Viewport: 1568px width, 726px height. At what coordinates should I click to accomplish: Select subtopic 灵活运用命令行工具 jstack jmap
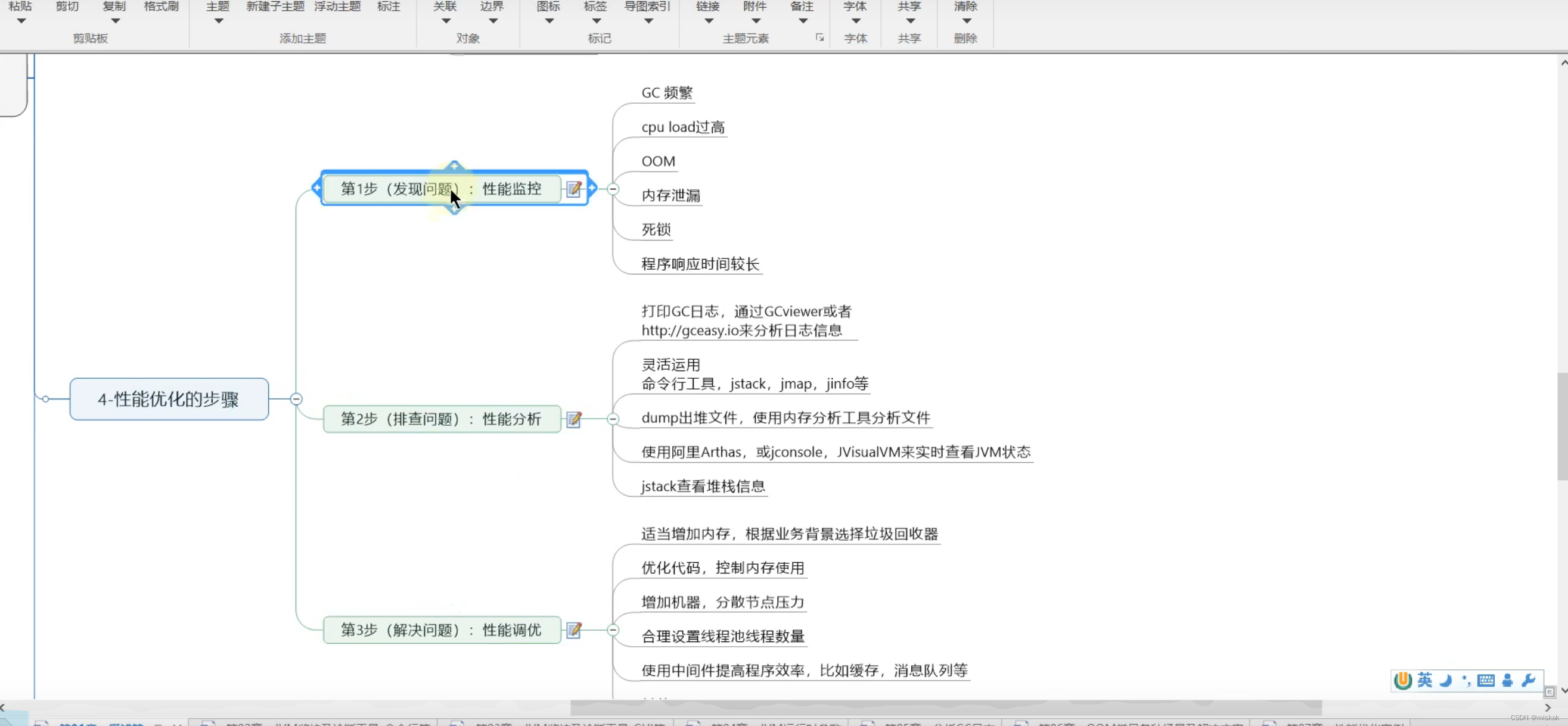(x=754, y=374)
